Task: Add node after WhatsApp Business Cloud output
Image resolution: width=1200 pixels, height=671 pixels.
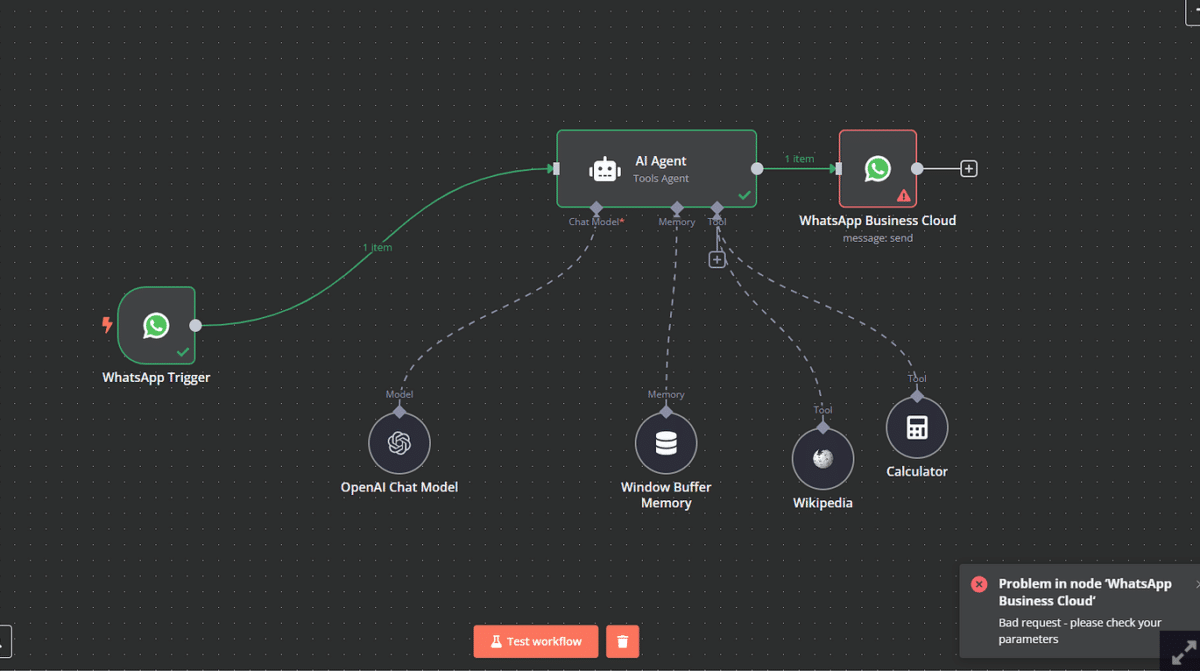Action: pyautogui.click(x=968, y=169)
